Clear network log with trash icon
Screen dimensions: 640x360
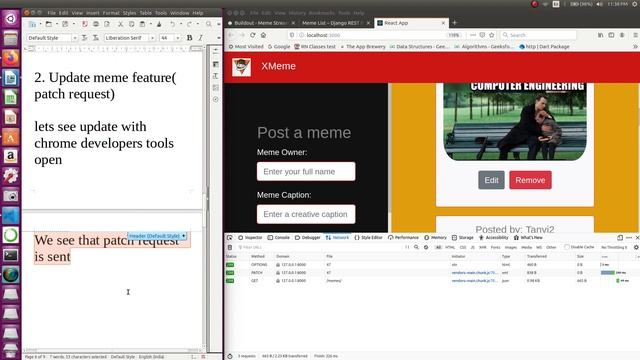pos(230,247)
